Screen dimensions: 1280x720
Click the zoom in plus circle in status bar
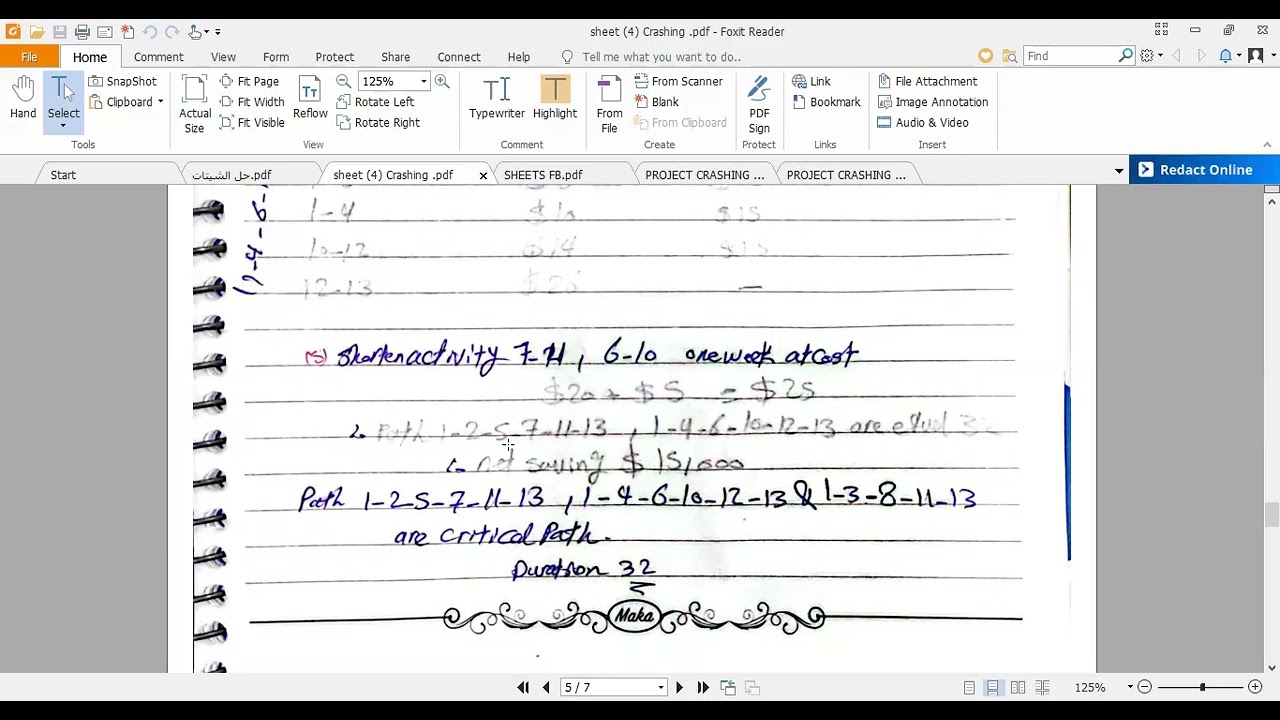1255,688
